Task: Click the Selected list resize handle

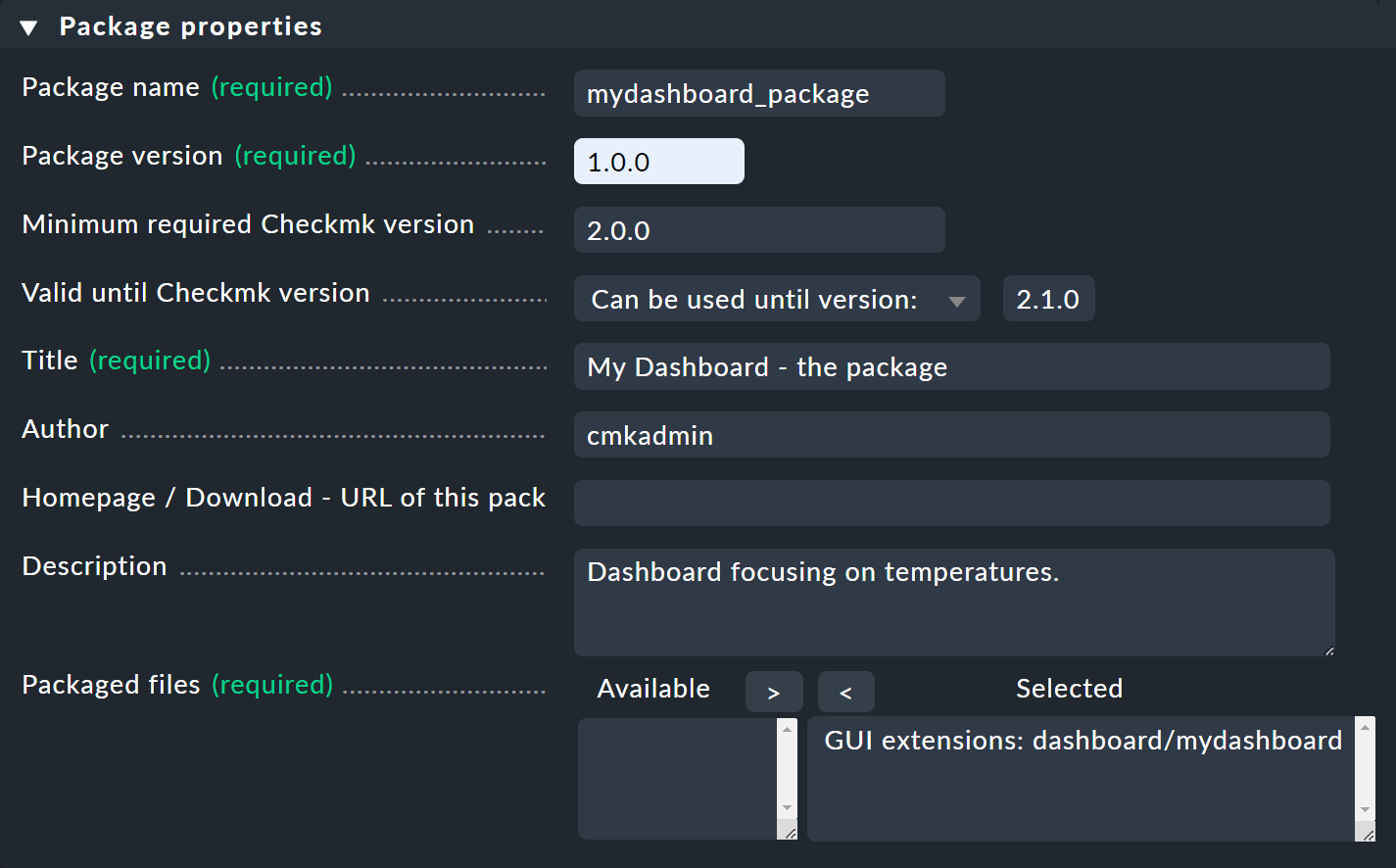Action: pyautogui.click(x=1368, y=834)
